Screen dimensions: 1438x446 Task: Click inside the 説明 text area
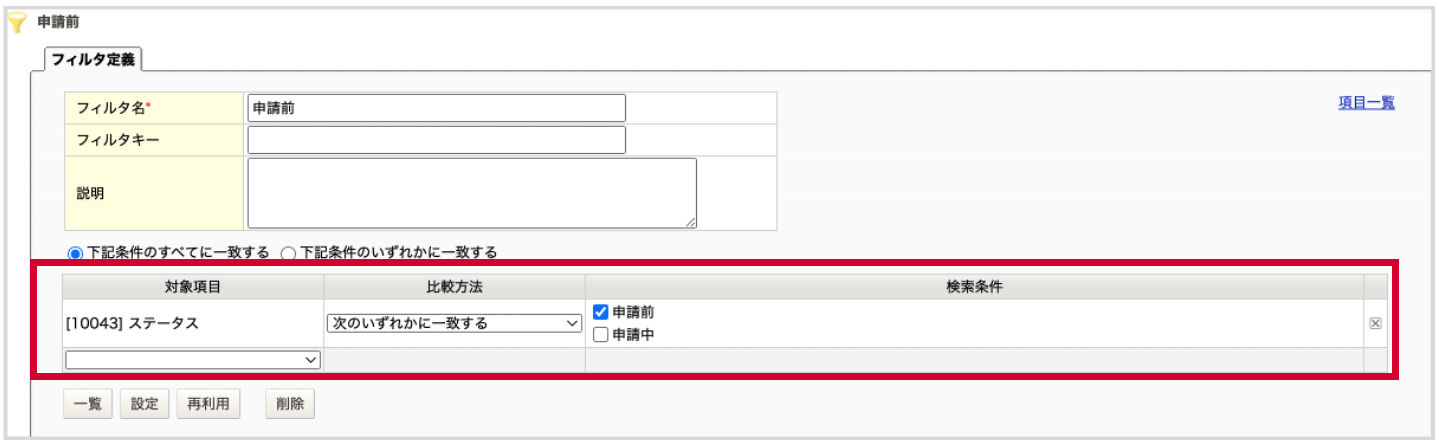coord(472,193)
